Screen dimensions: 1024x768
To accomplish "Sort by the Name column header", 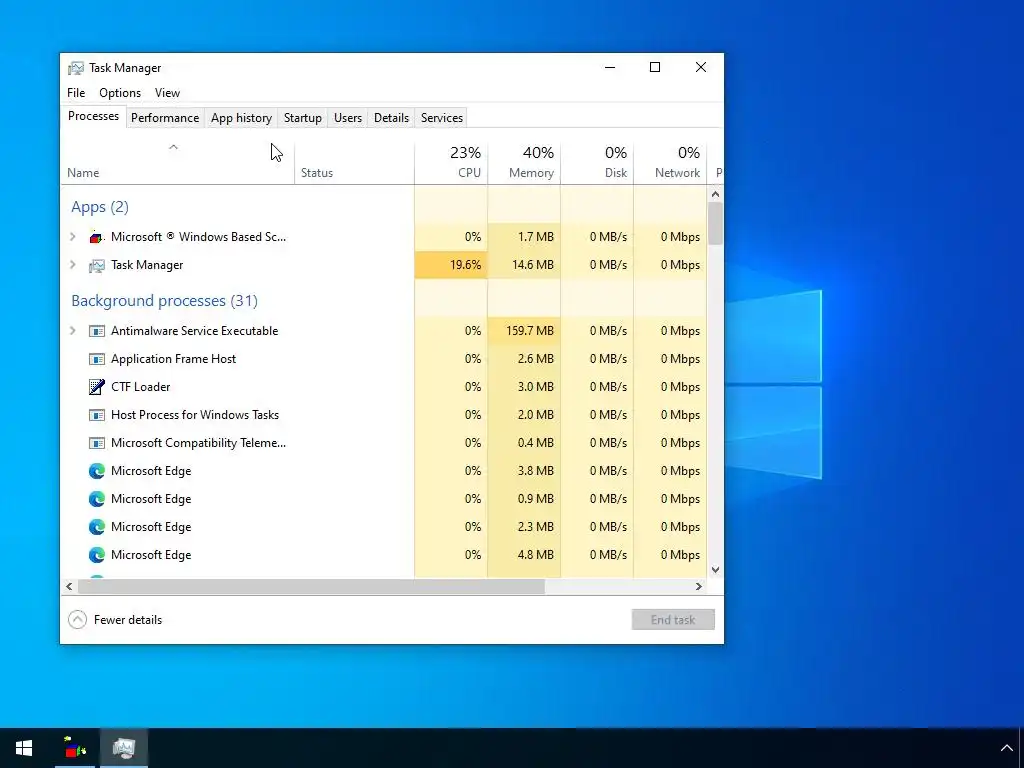I will coord(178,162).
